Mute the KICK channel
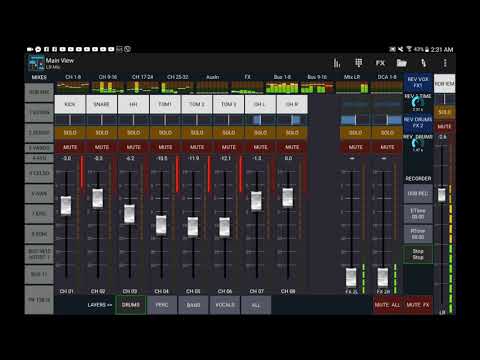 coord(70,147)
